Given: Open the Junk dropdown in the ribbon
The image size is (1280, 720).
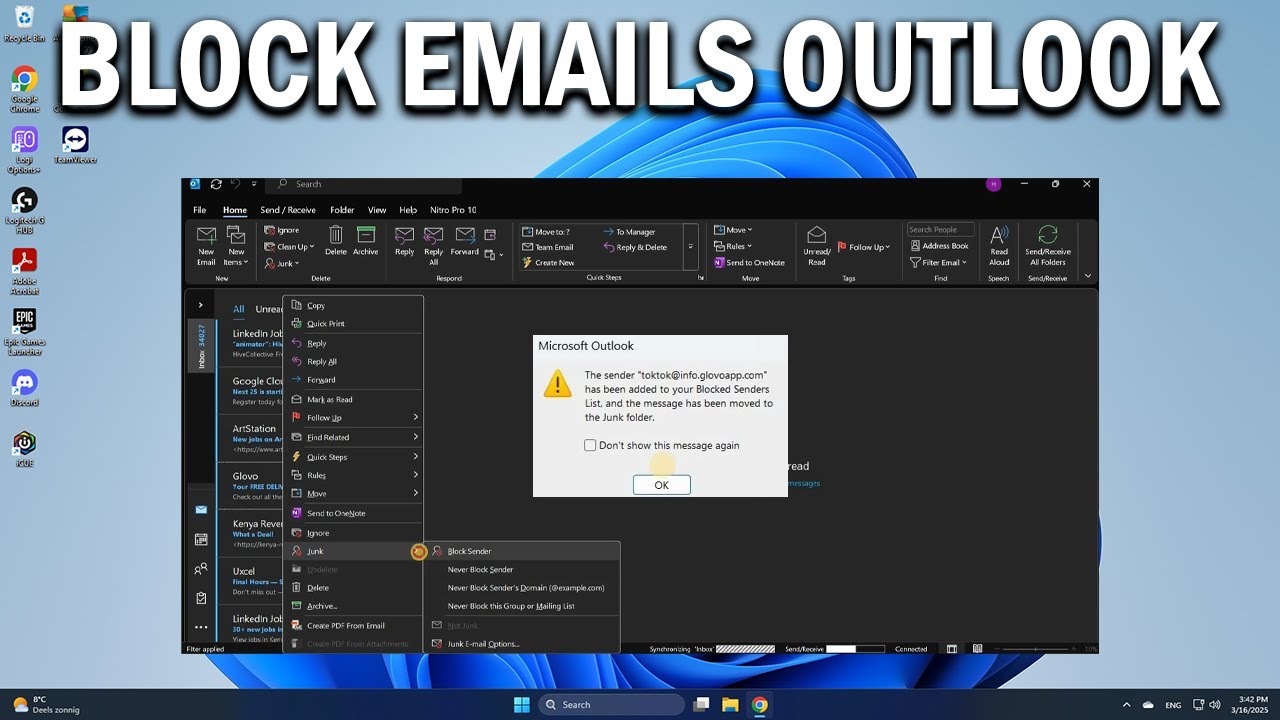Looking at the screenshot, I should tap(282, 263).
